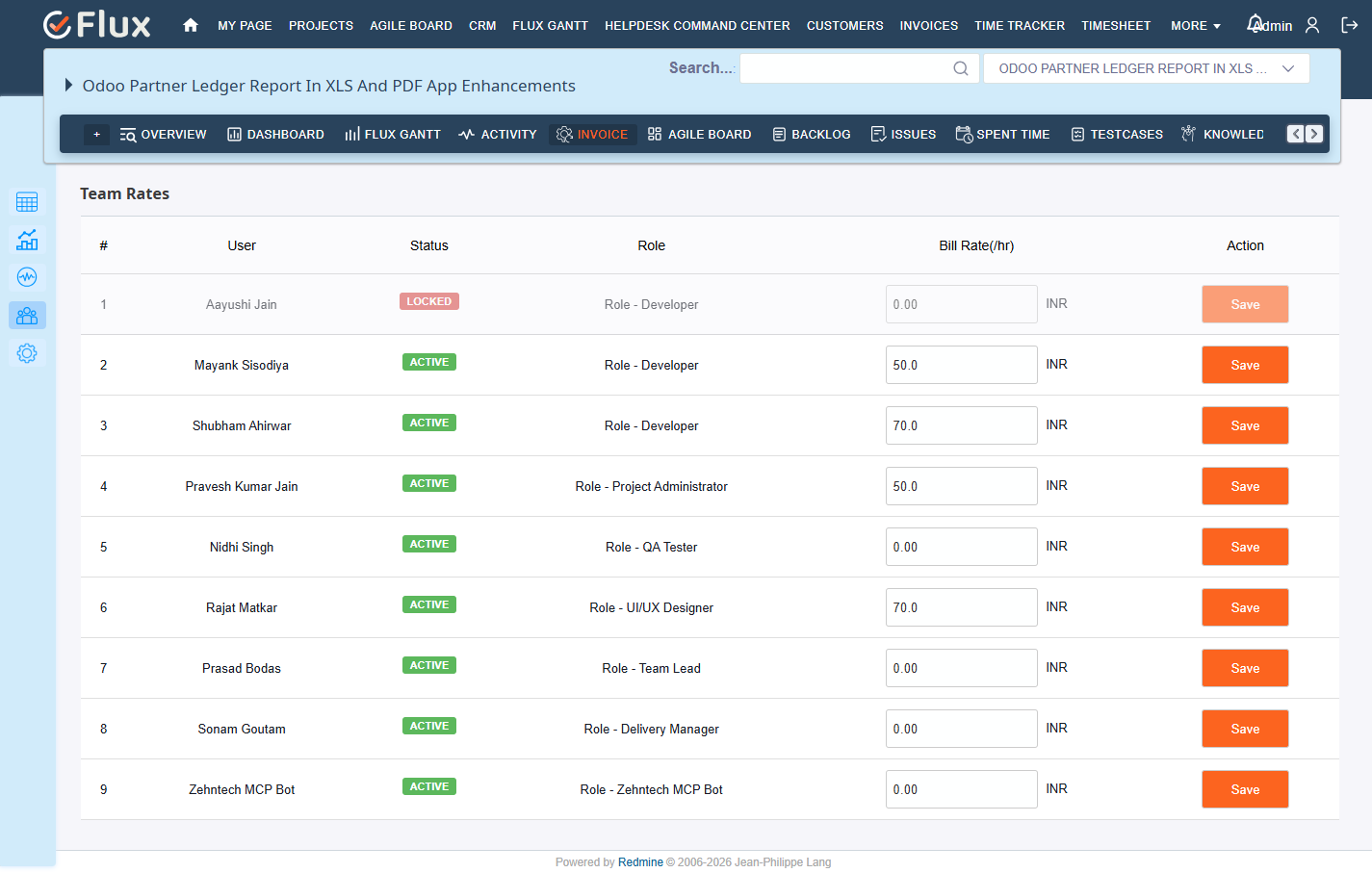This screenshot has height=873, width=1372.
Task: Open the Dashboard tab
Action: pyautogui.click(x=275, y=135)
